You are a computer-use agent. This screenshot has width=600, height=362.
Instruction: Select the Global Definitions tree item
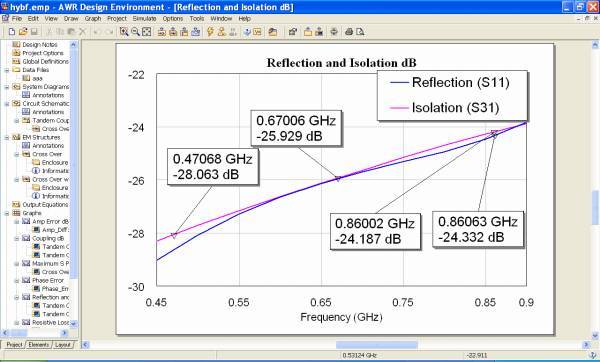(46, 61)
